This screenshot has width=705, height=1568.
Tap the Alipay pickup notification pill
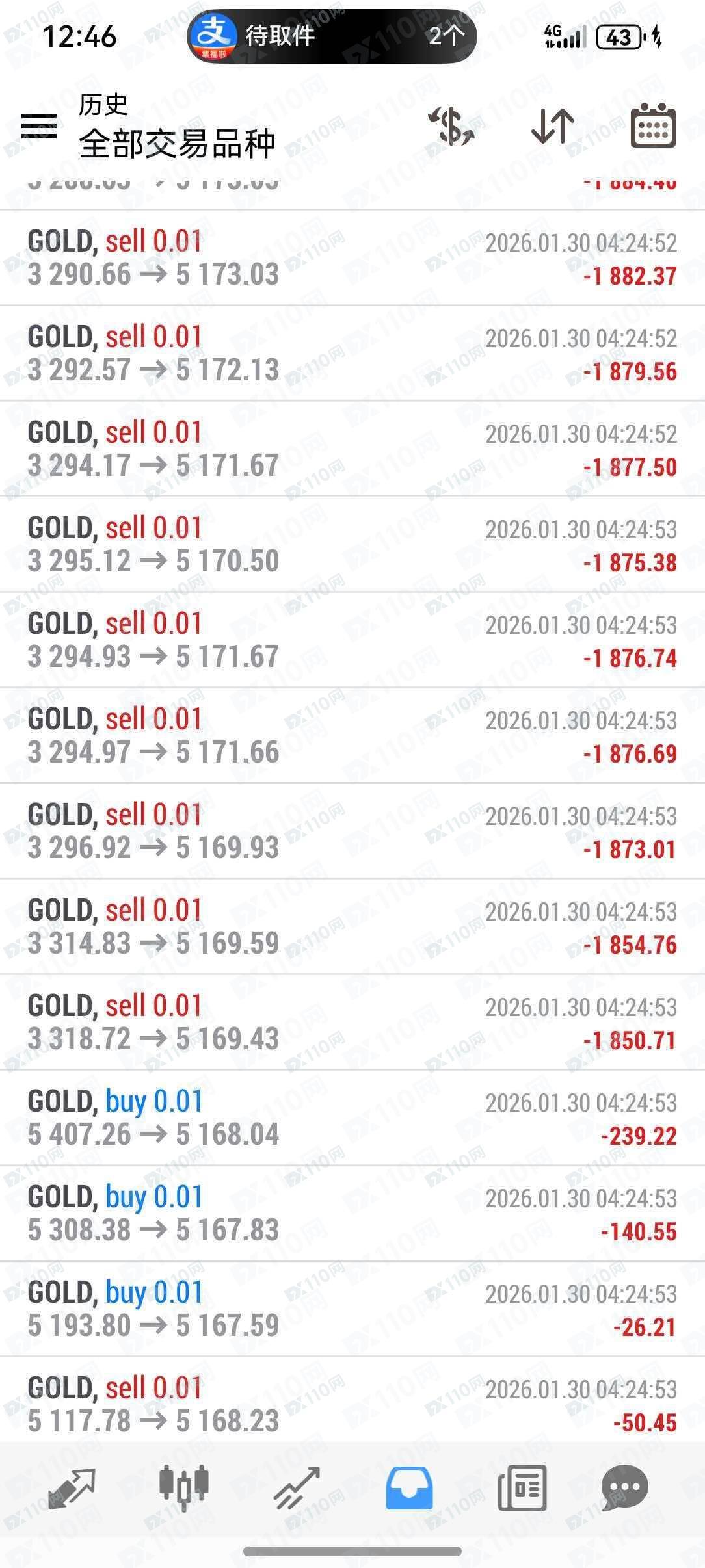click(x=332, y=36)
